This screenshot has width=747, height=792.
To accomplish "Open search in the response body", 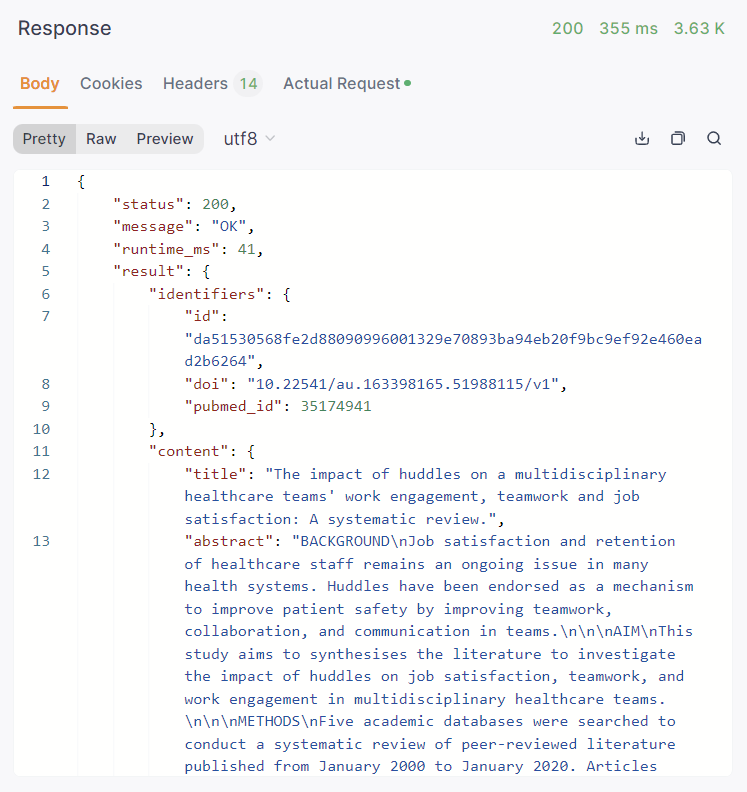I will 714,139.
